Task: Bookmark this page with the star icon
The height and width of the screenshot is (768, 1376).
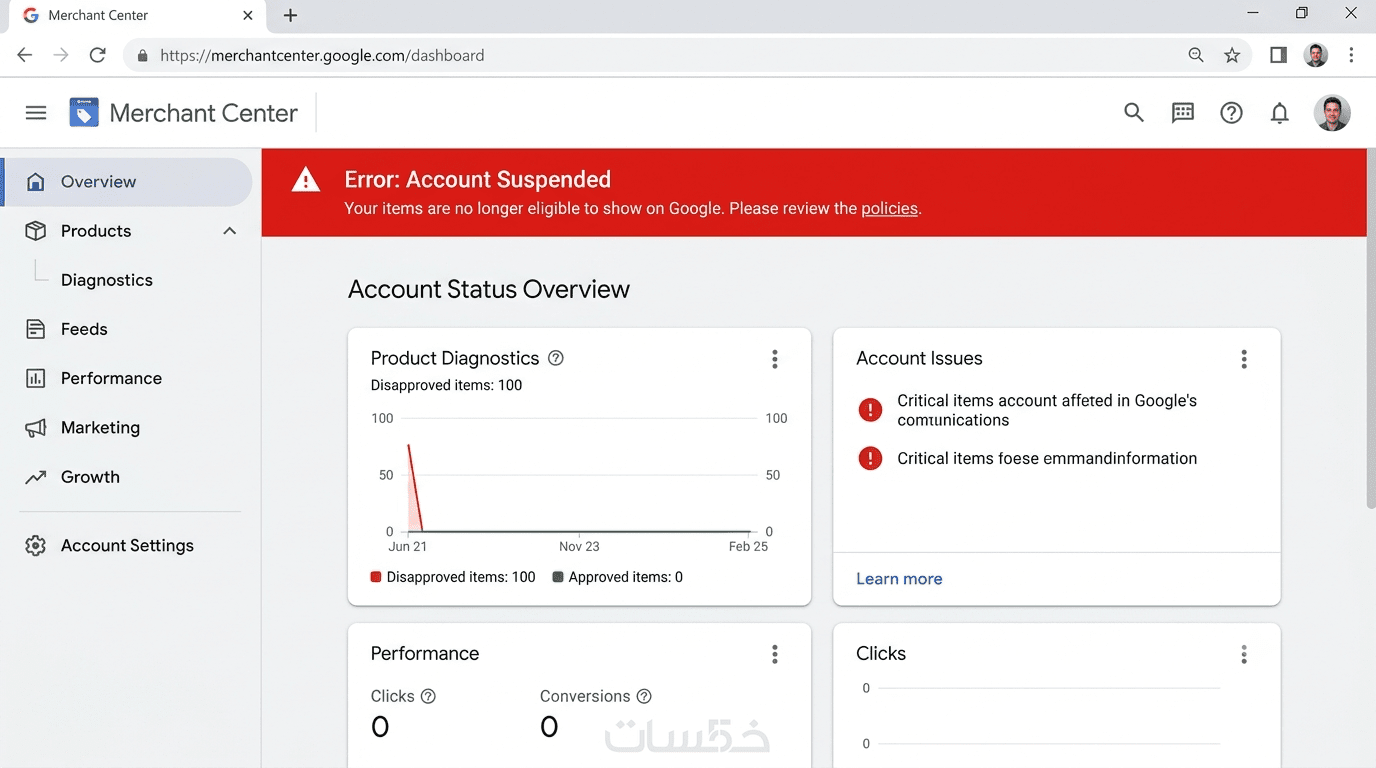Action: [1232, 55]
